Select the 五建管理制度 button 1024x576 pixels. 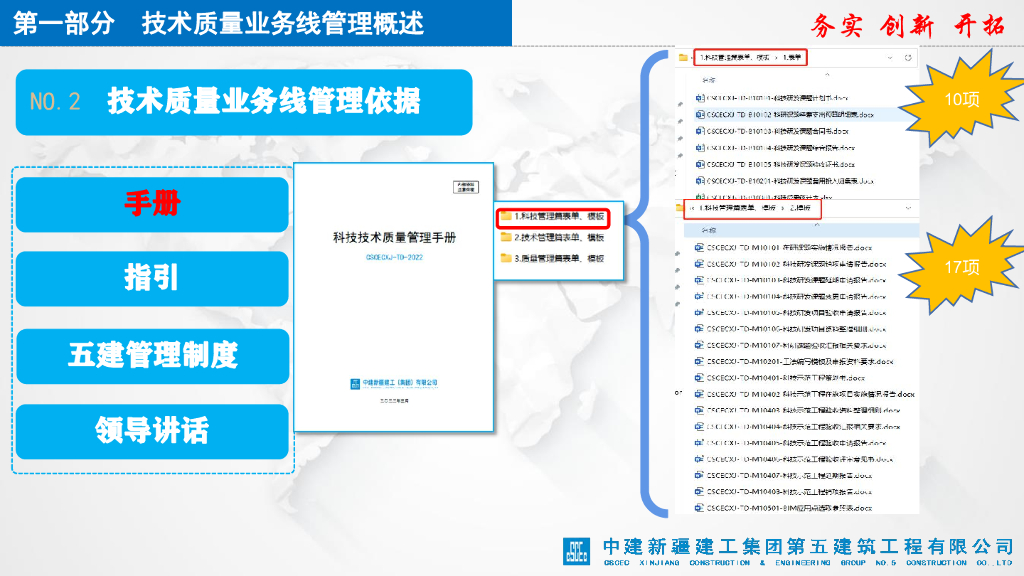tap(152, 356)
